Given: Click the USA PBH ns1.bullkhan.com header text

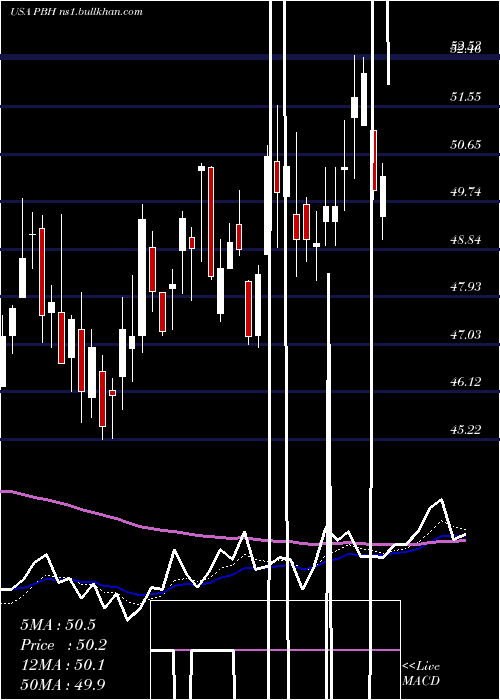Looking at the screenshot, I should 76,12.
